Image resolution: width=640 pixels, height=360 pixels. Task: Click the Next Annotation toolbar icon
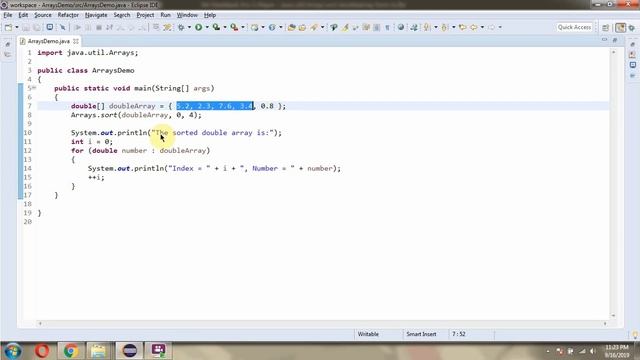click(427, 27)
